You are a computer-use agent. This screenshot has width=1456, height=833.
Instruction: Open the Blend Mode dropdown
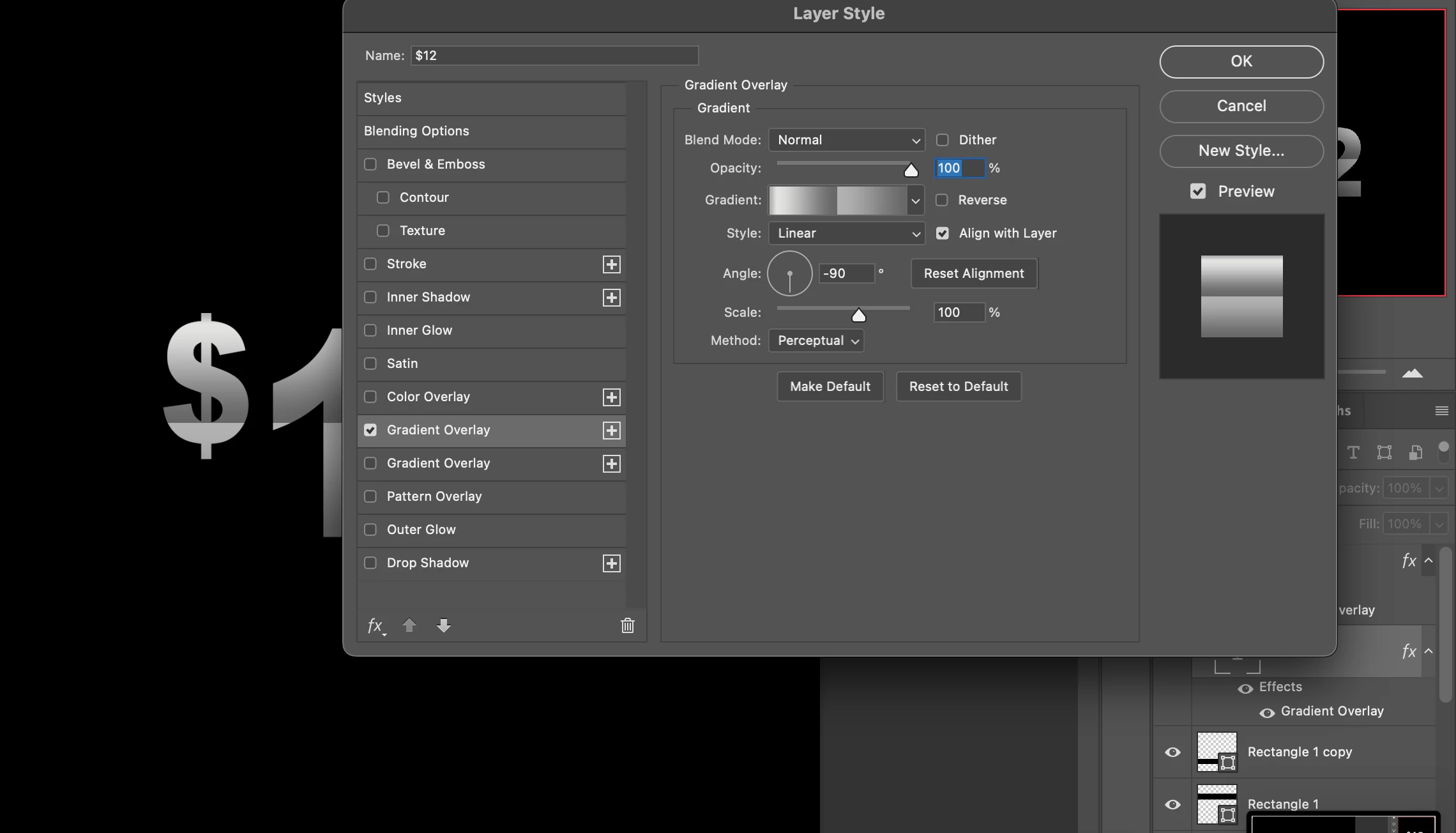(x=847, y=140)
